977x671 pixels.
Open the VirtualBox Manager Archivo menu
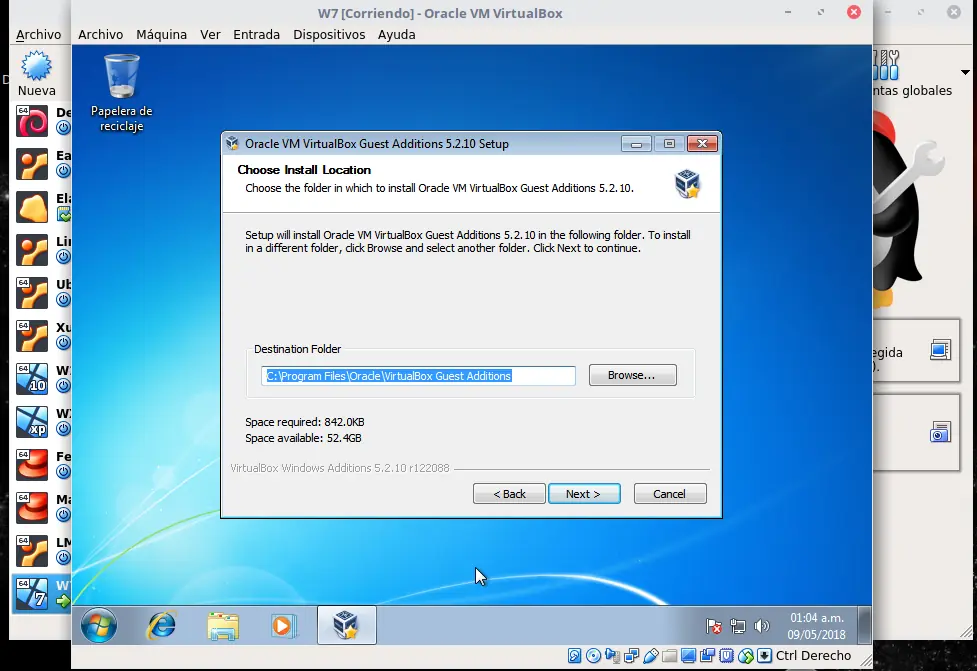point(39,34)
